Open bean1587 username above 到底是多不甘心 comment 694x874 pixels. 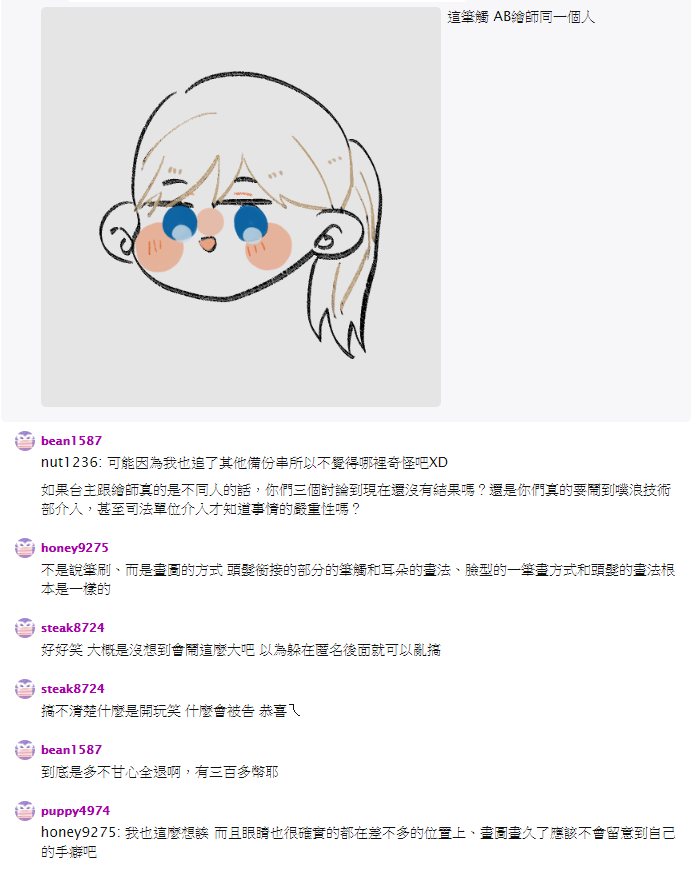(x=71, y=750)
